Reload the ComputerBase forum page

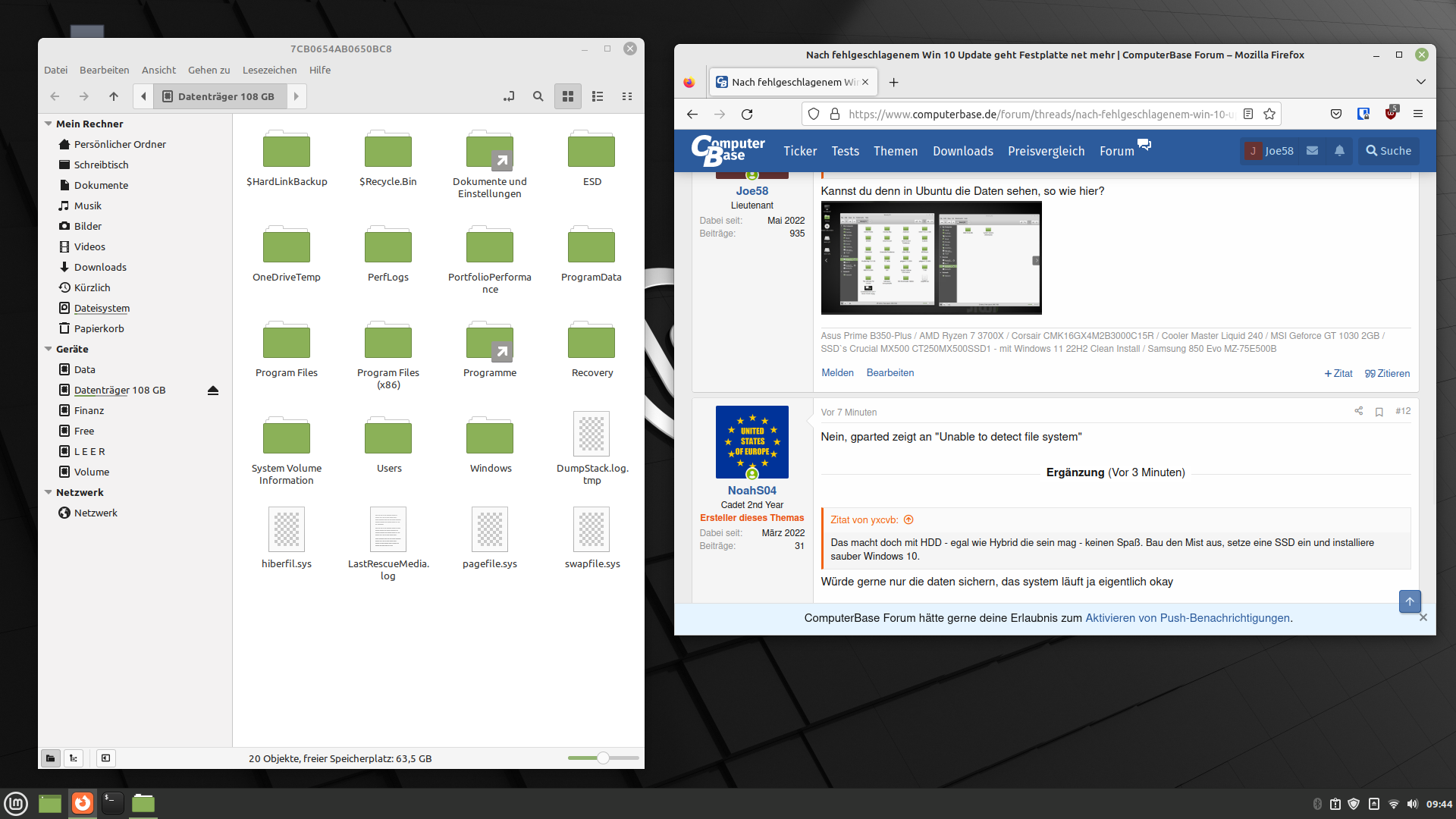747,115
